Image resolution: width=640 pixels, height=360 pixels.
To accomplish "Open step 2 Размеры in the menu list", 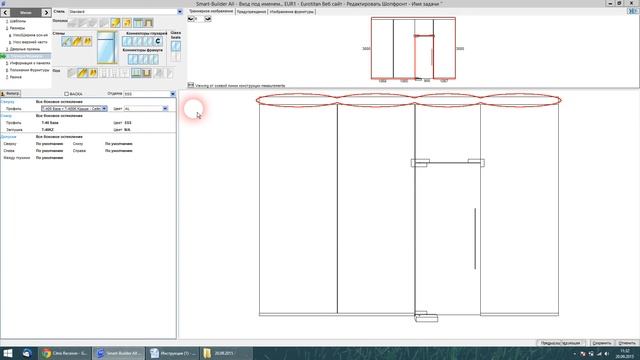I will 16,28.
